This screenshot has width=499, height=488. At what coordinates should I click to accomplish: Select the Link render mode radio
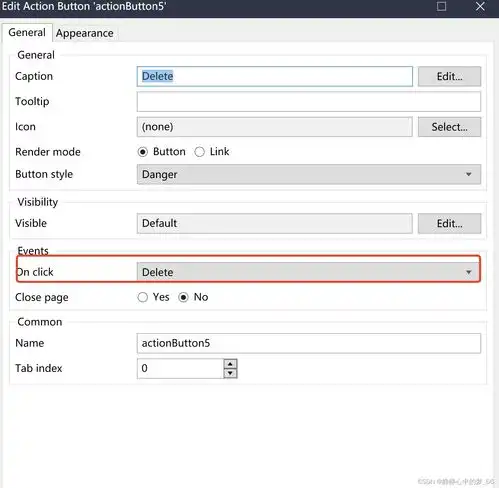point(199,152)
